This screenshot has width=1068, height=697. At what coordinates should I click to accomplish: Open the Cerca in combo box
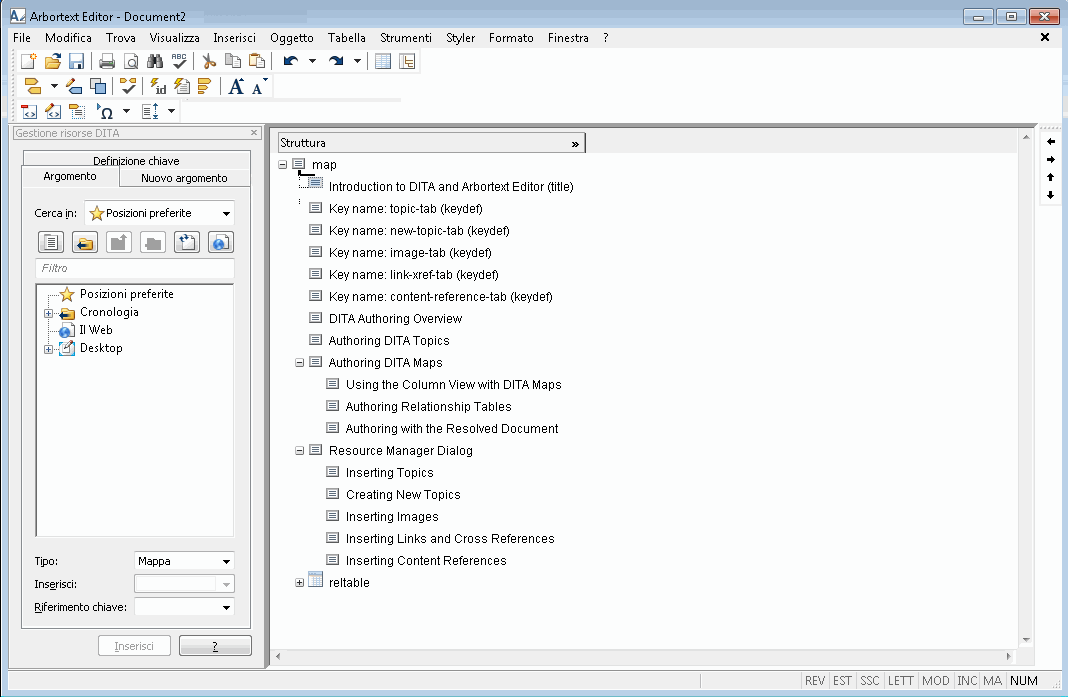(x=159, y=213)
